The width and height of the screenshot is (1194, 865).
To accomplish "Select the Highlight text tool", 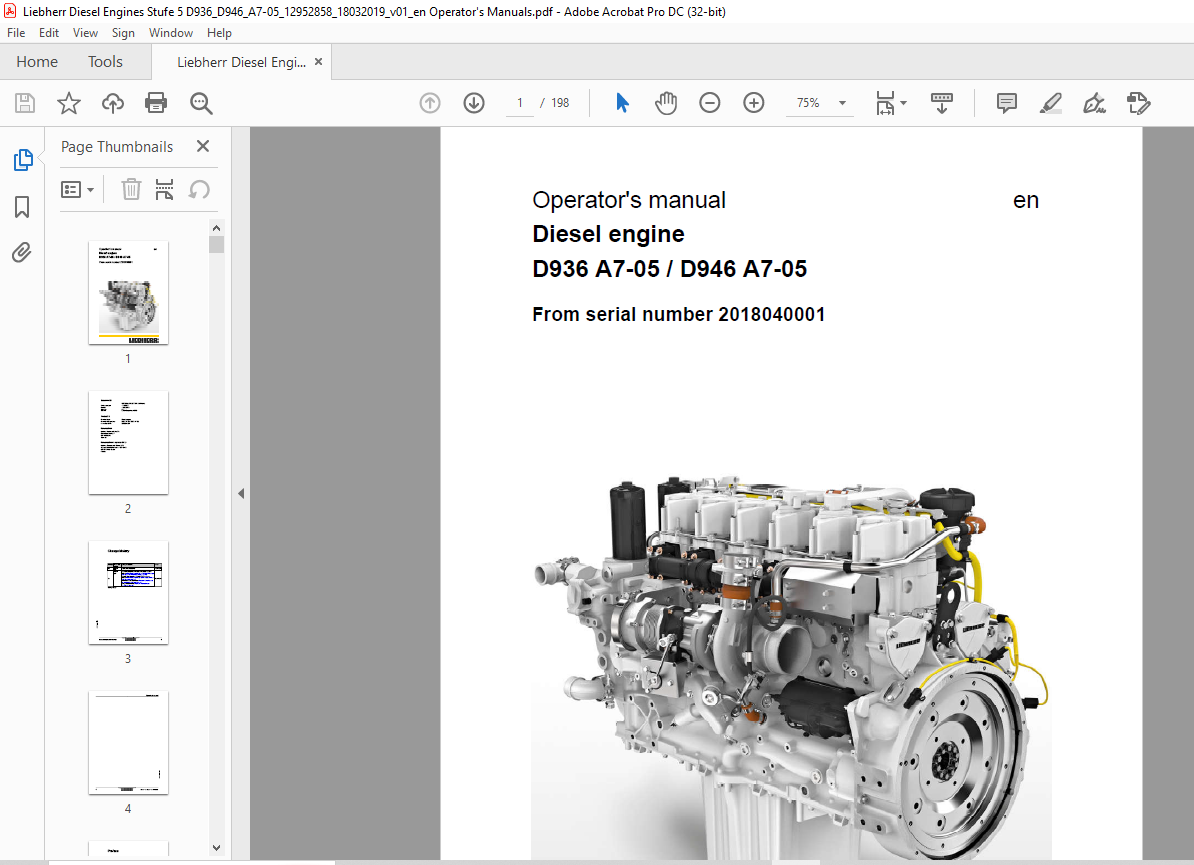I will pyautogui.click(x=1051, y=103).
